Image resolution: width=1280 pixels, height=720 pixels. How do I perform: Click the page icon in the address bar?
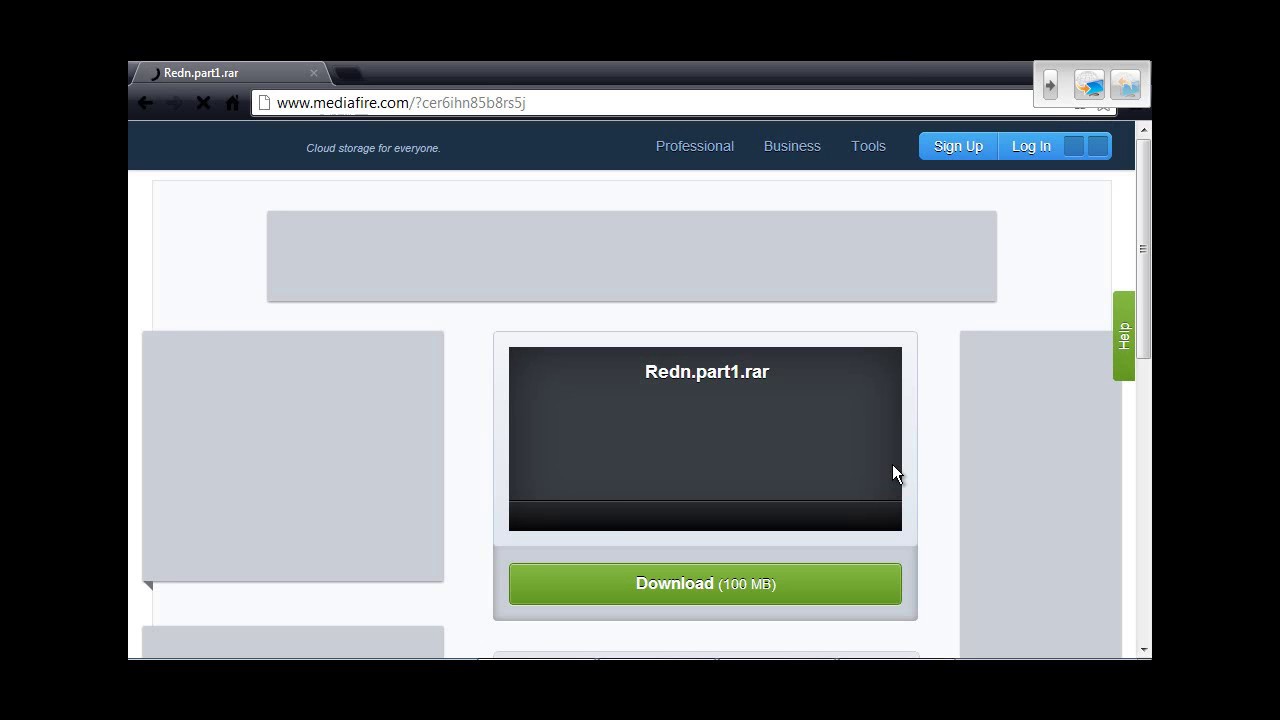[x=263, y=103]
